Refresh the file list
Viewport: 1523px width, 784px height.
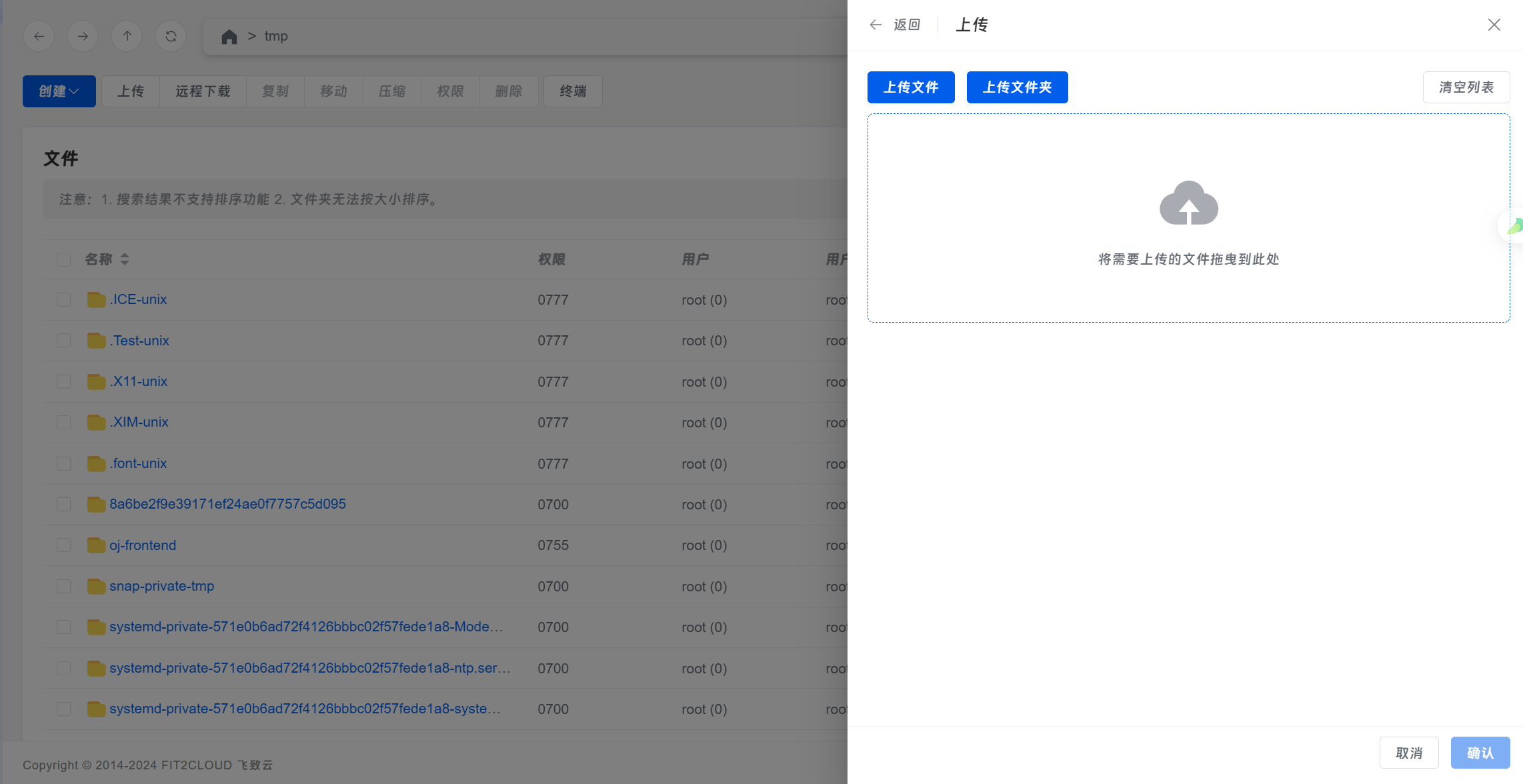click(171, 36)
